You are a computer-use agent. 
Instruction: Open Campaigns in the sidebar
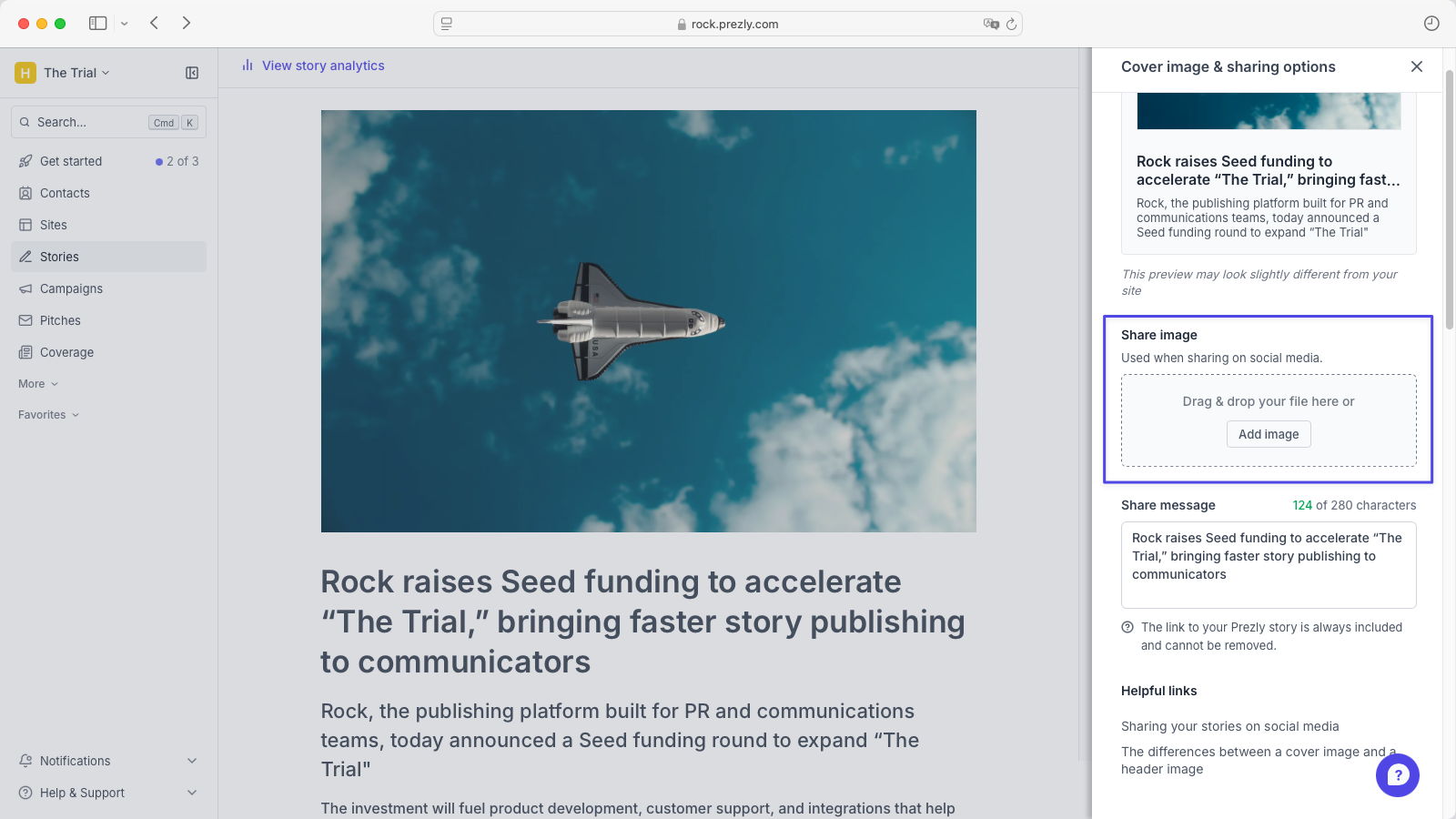point(71,288)
